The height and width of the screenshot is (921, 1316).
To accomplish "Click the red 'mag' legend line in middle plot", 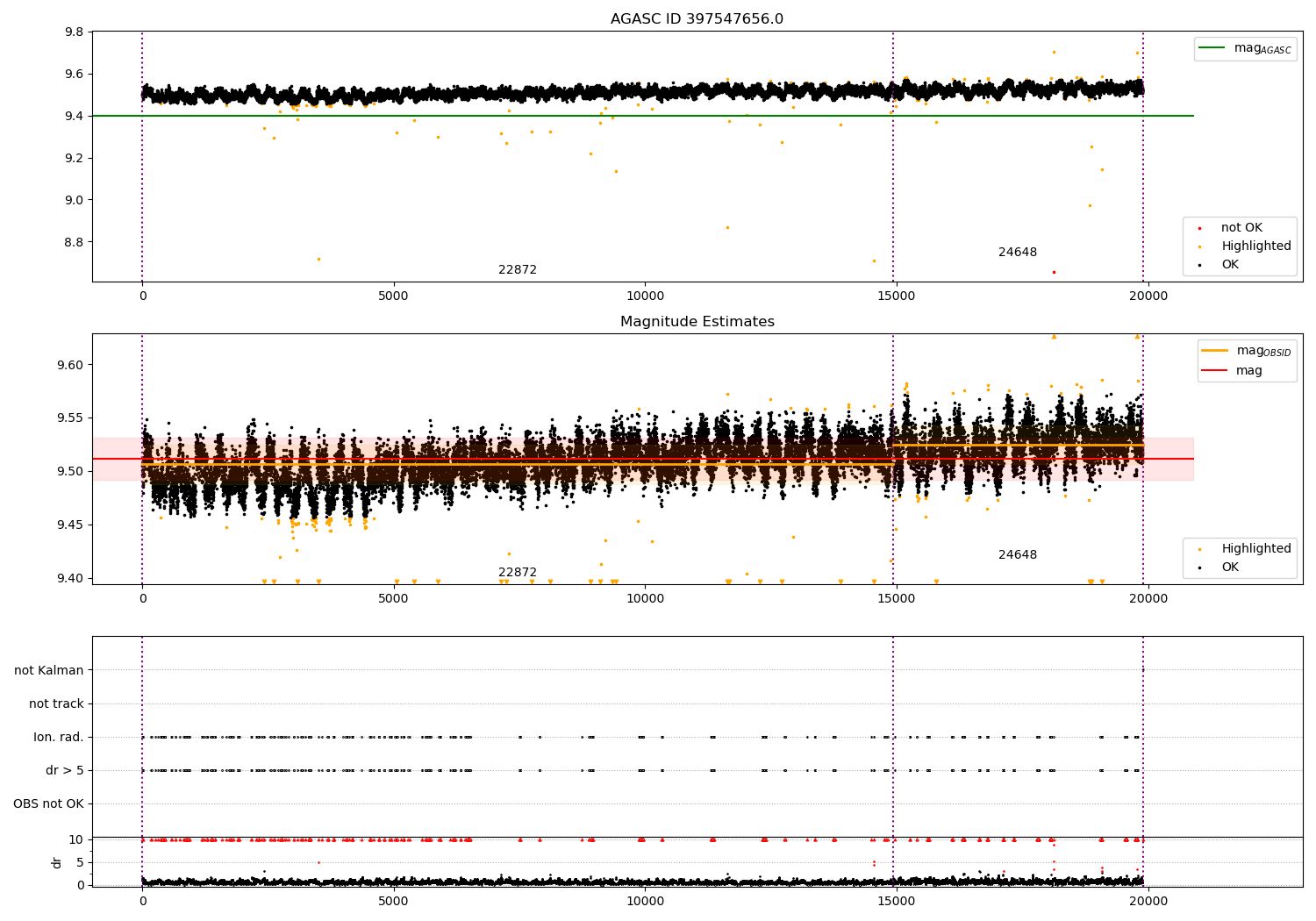I will click(x=1215, y=371).
